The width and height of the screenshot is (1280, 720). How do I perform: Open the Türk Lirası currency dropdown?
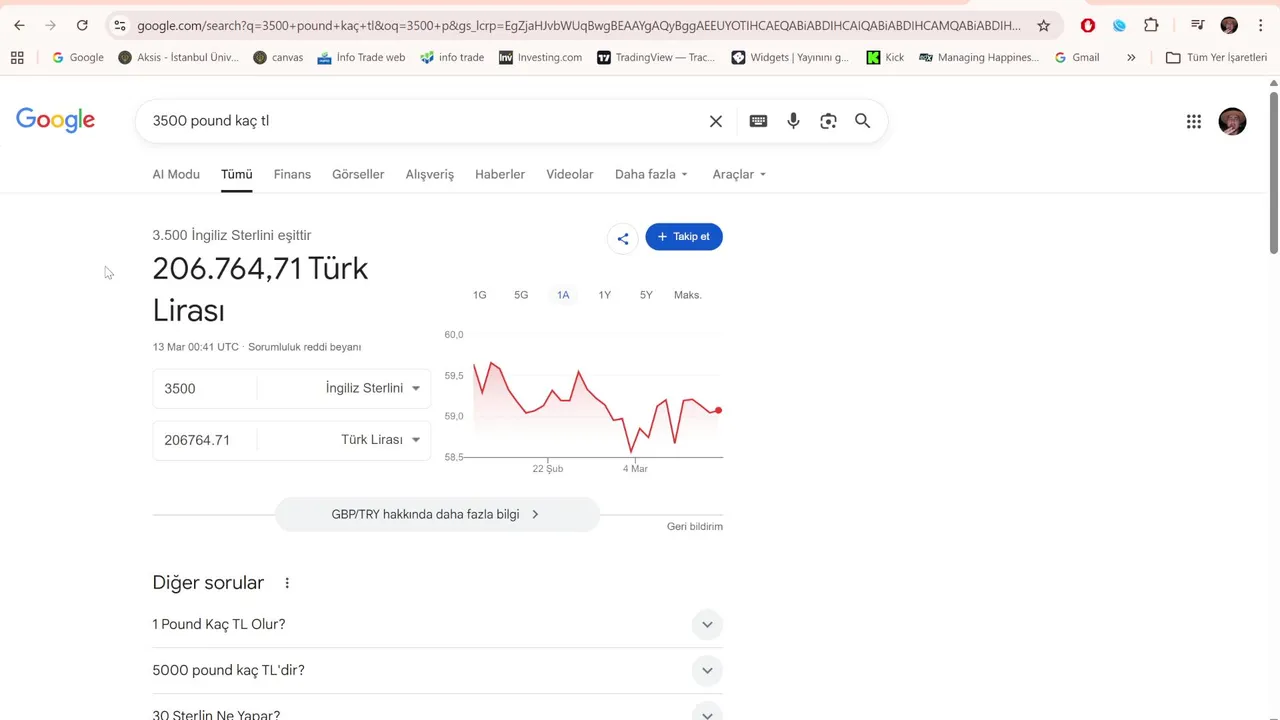(380, 440)
